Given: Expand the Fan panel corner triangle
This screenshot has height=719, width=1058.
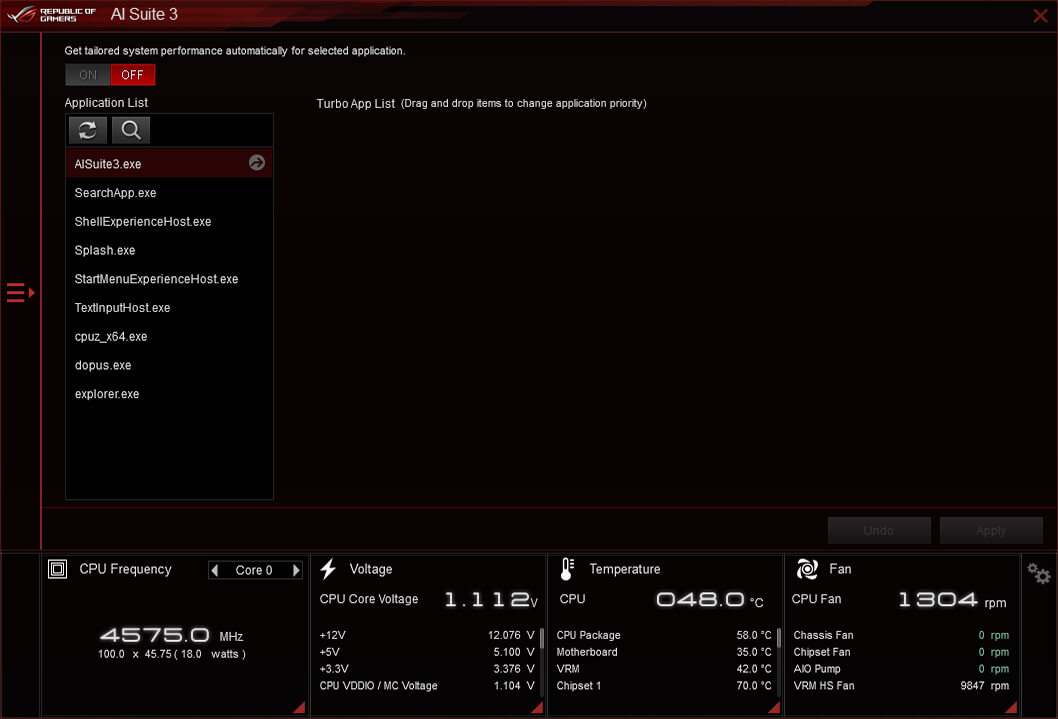Looking at the screenshot, I should pos(1011,708).
